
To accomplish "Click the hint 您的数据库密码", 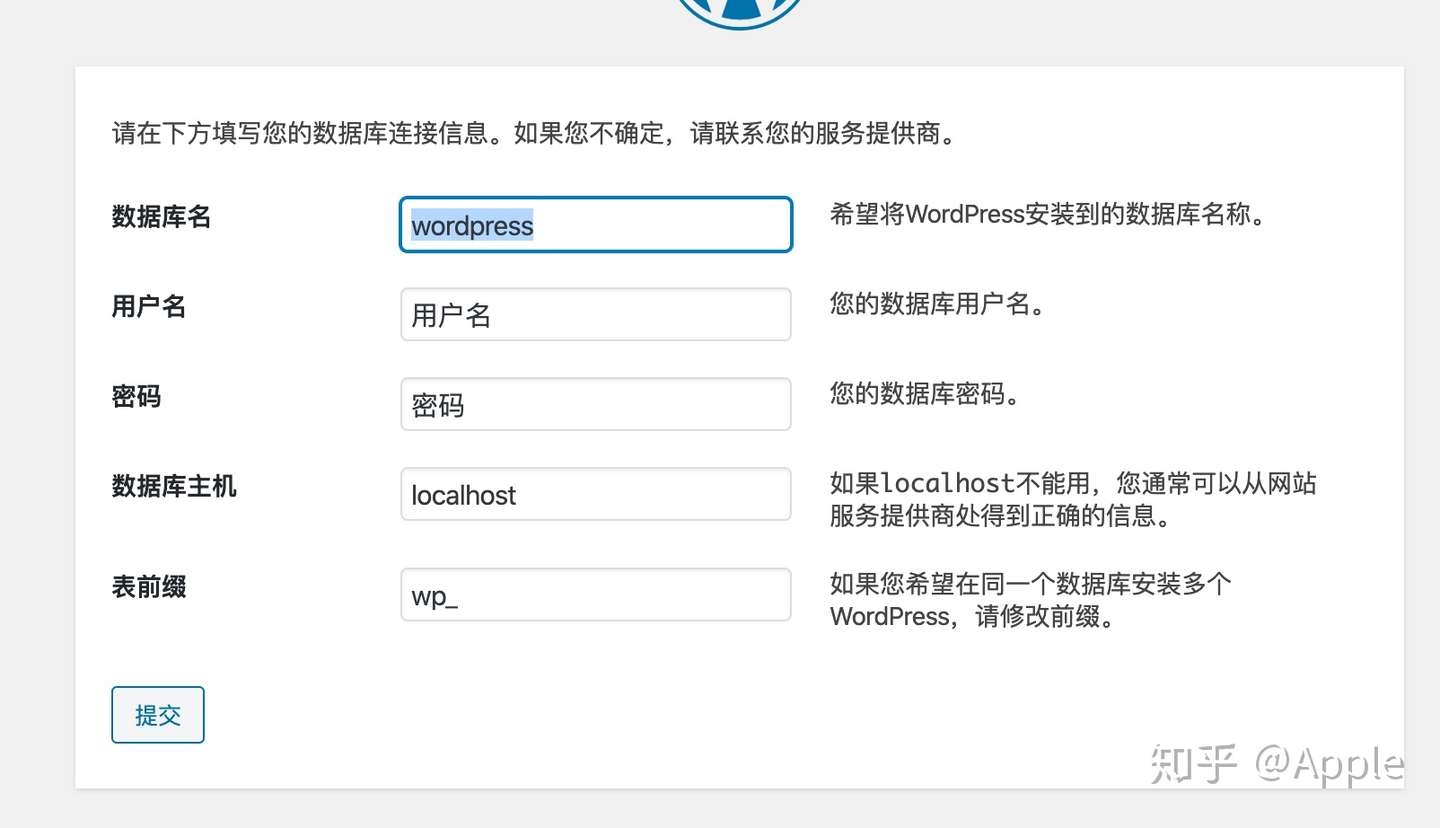I will (925, 394).
